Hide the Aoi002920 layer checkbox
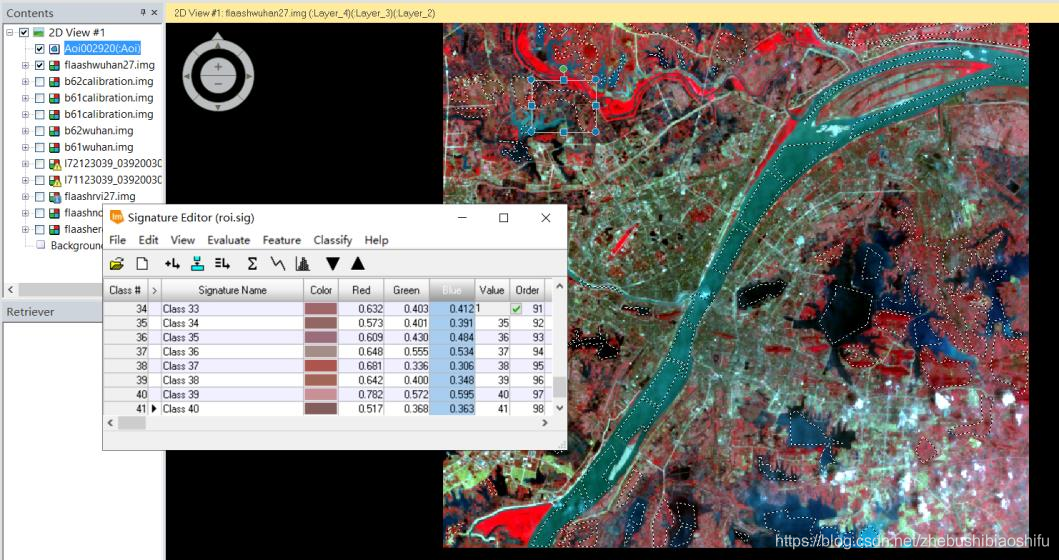This screenshot has height=560, width=1059. pyautogui.click(x=39, y=49)
